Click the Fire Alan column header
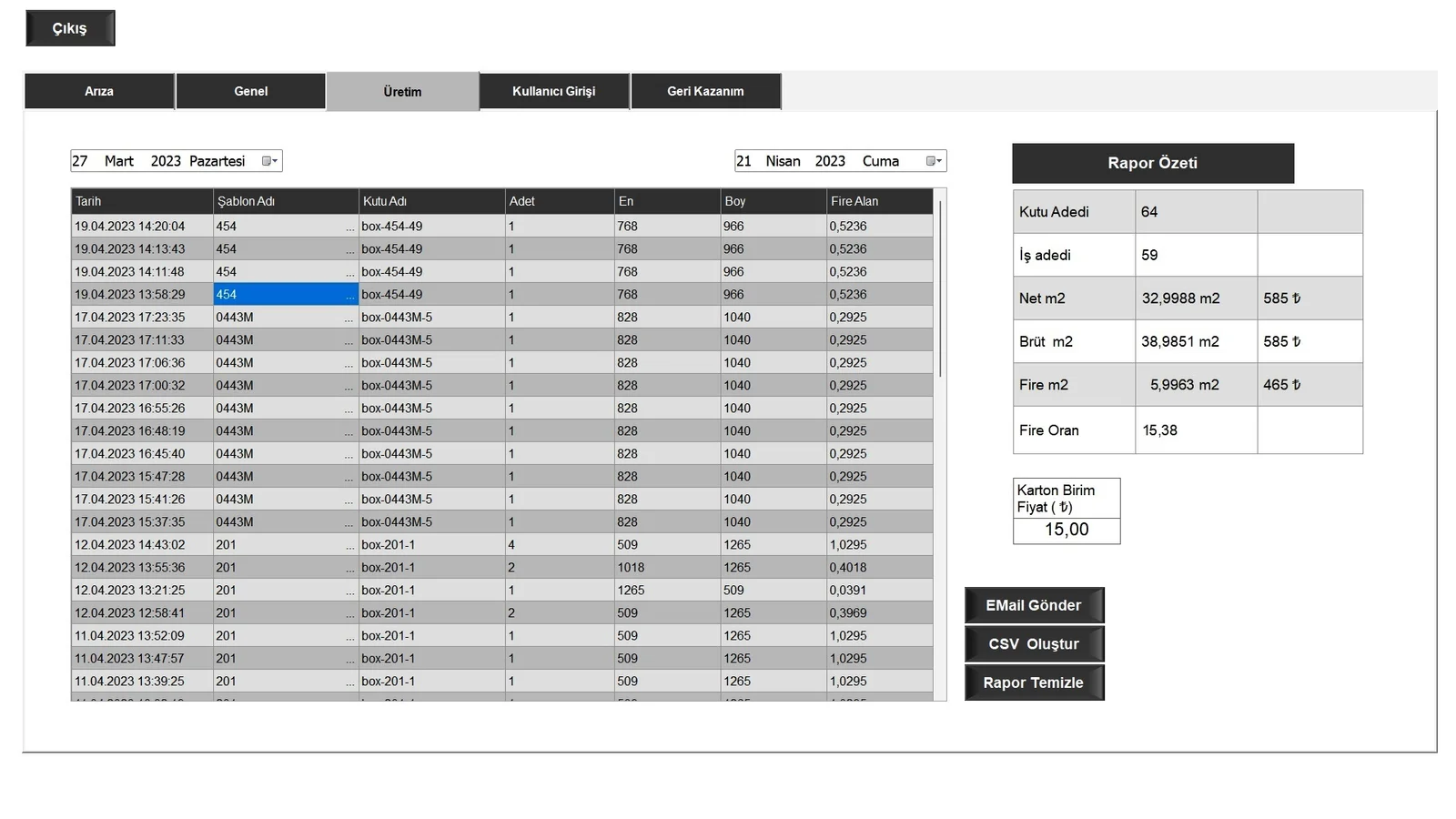Screen dimensions: 1456x819 point(878,201)
